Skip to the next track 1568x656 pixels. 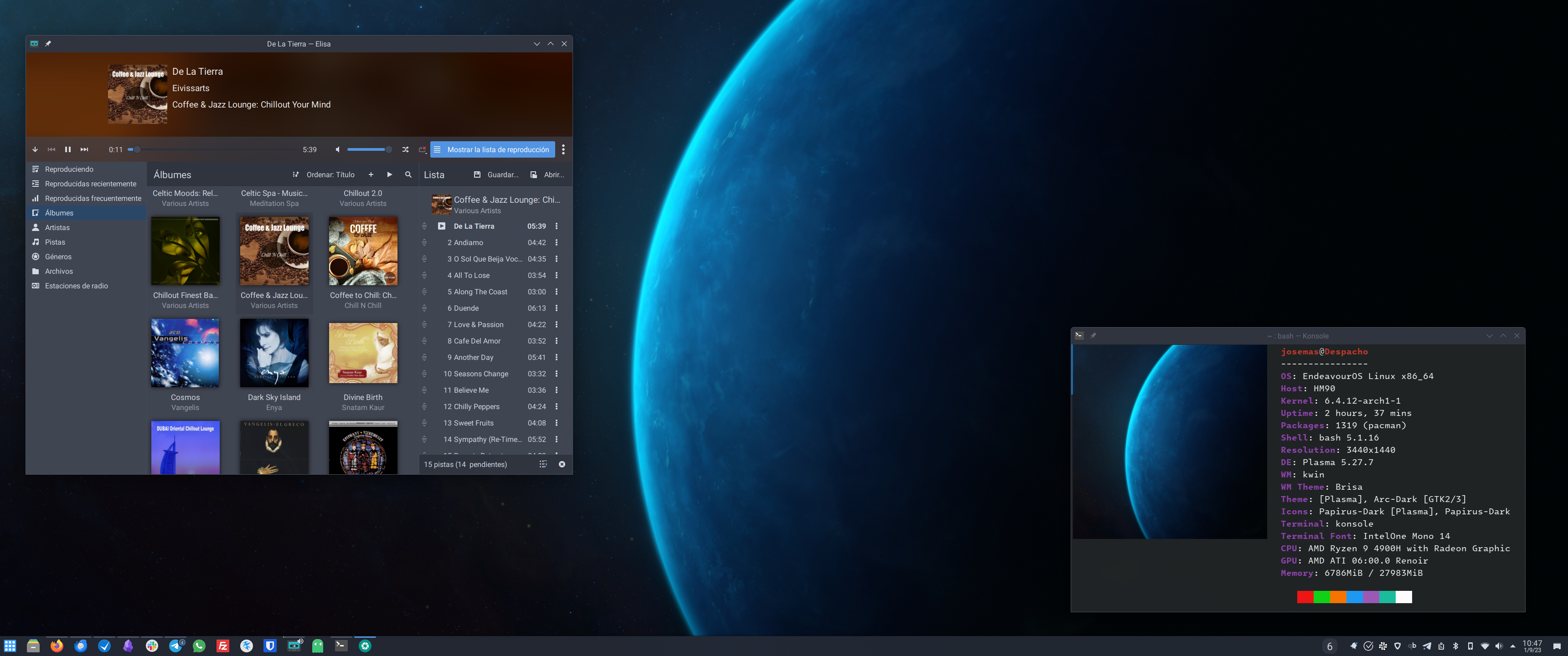pyautogui.click(x=84, y=149)
